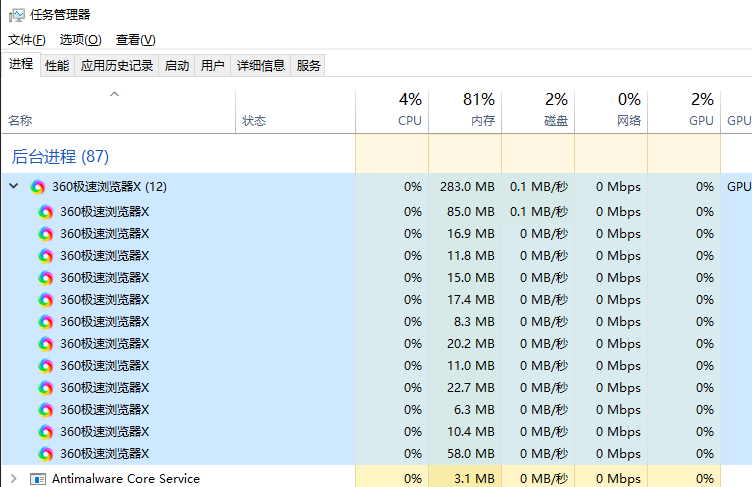Click the 8.3 MB memory cell

pos(465,321)
